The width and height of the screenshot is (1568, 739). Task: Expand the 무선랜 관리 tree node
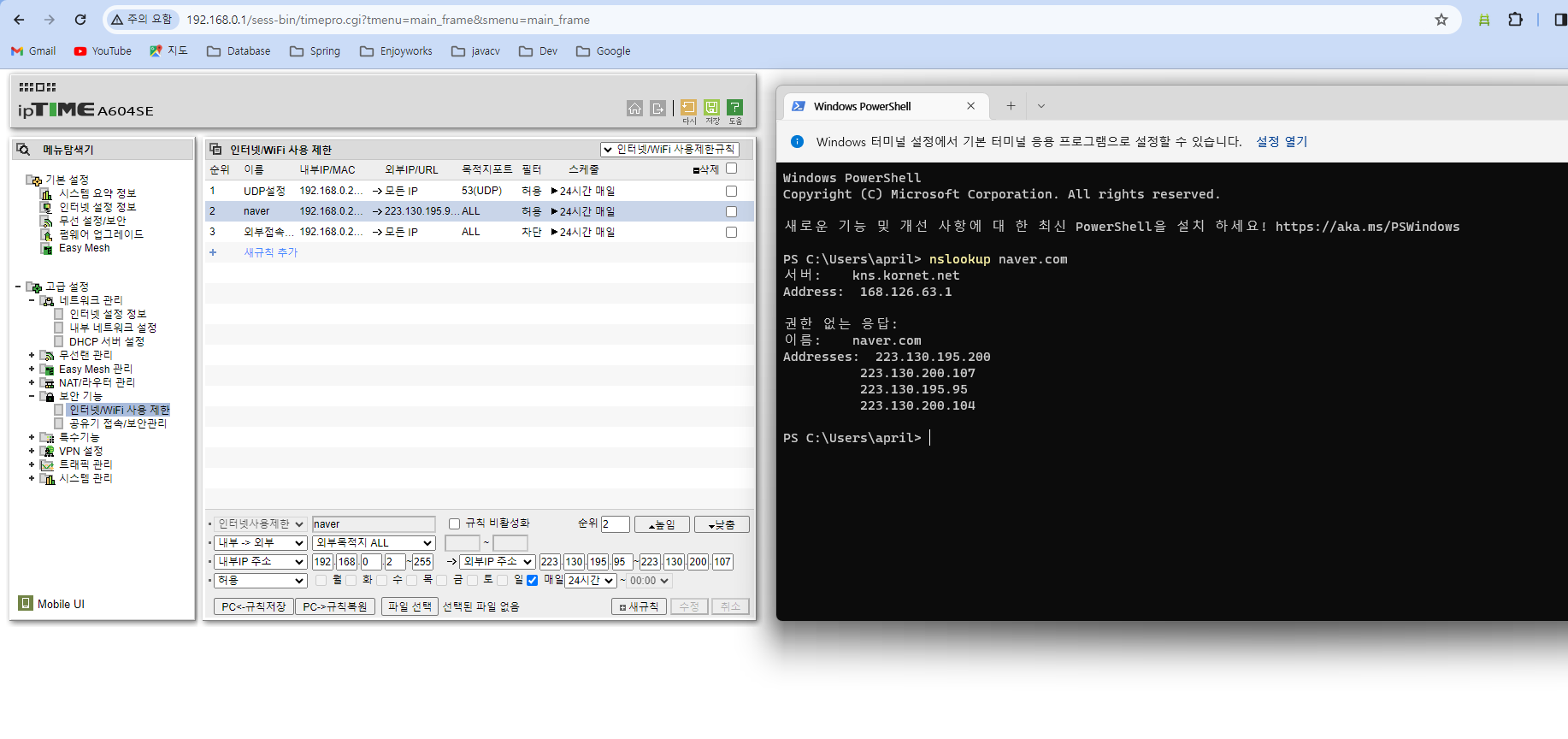pos(32,355)
